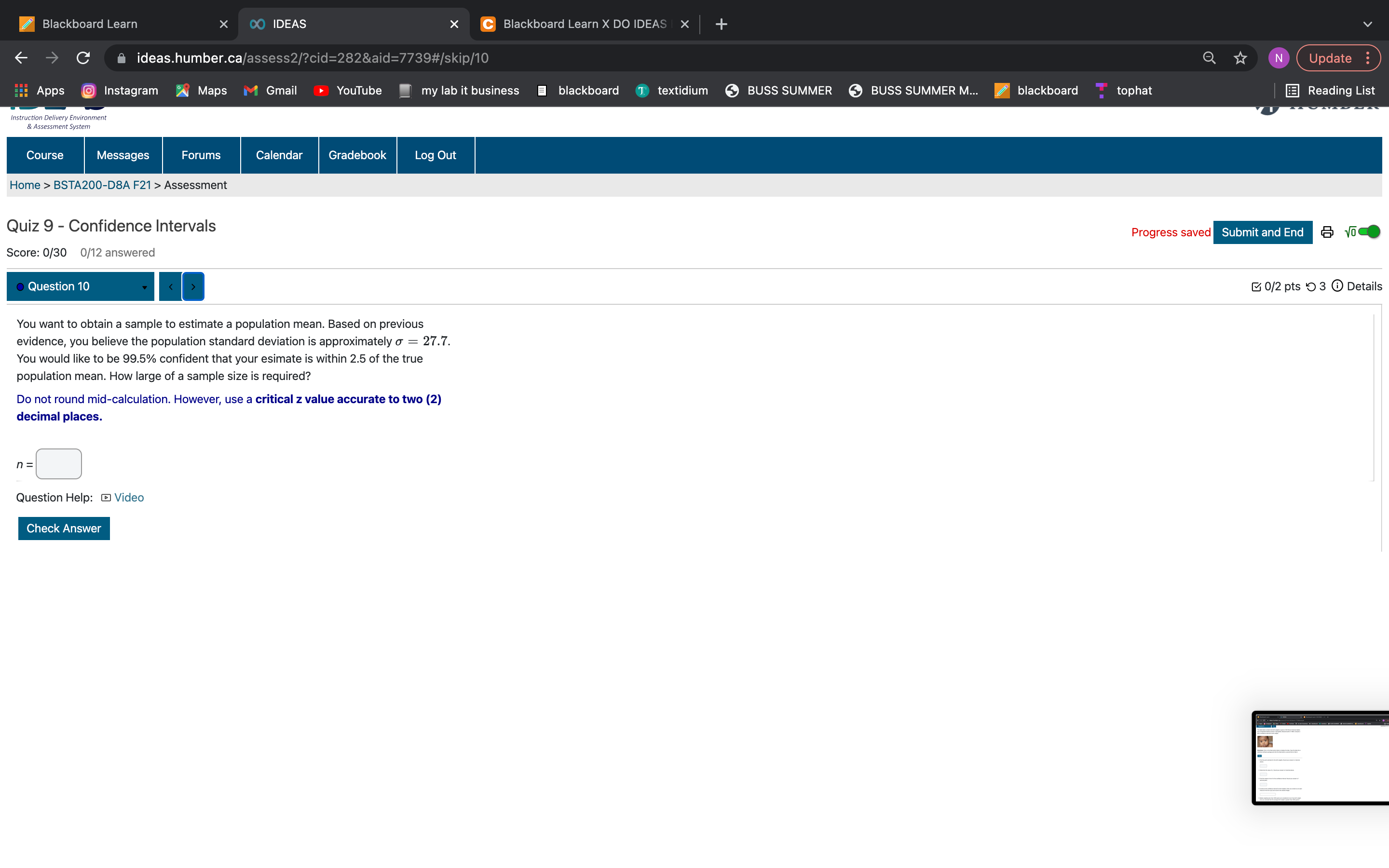
Task: Print the quiz using the printer icon
Action: coord(1327,232)
